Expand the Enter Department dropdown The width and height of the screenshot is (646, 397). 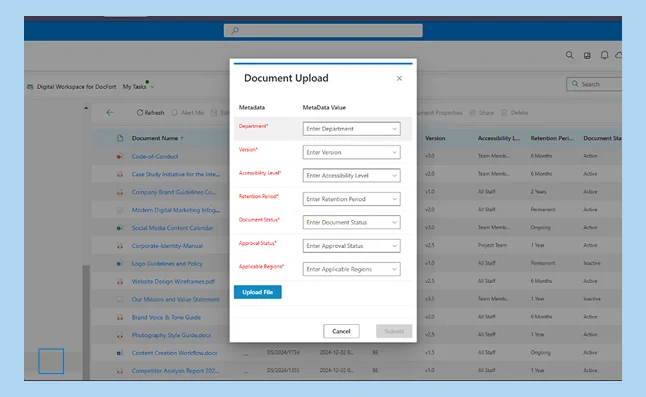(351, 128)
